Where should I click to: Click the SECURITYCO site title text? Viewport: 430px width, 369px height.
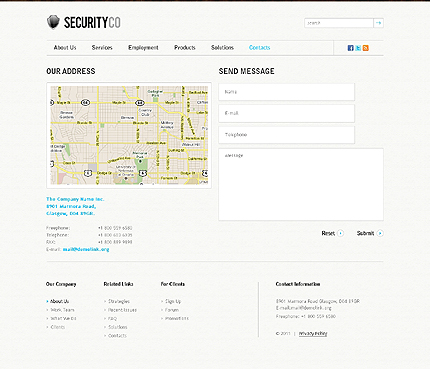(92, 23)
